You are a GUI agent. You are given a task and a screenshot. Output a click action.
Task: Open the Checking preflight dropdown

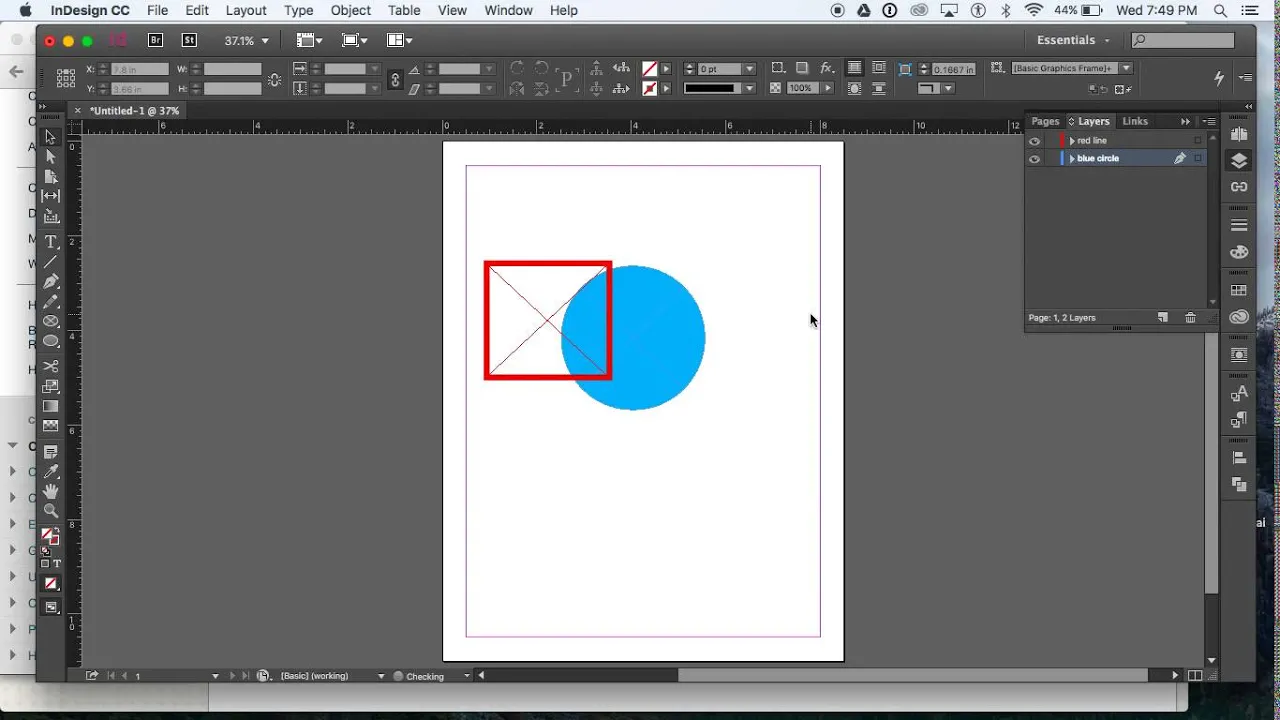click(x=466, y=676)
